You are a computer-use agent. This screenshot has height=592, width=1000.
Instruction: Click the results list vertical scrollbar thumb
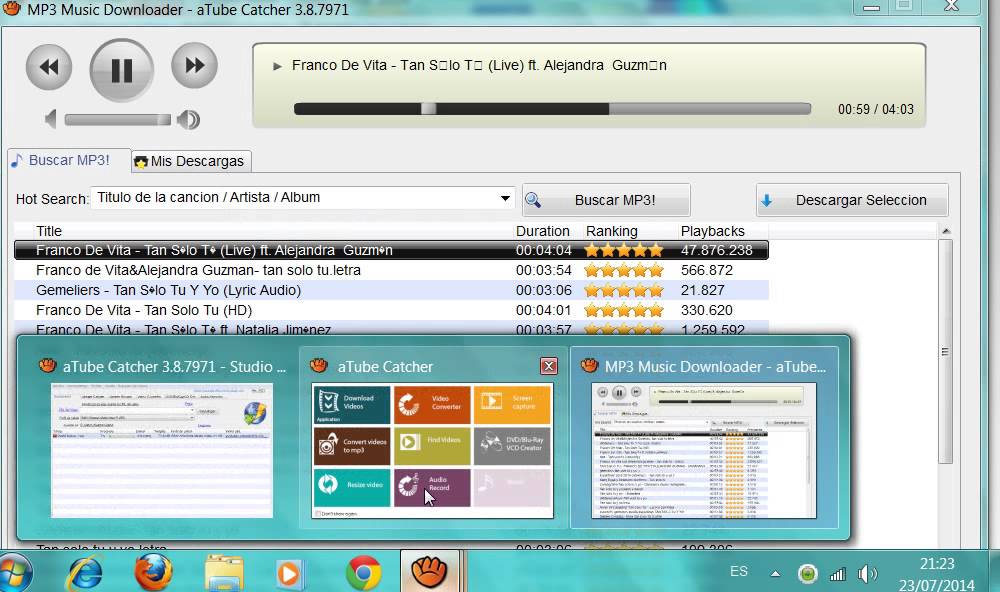pos(946,352)
